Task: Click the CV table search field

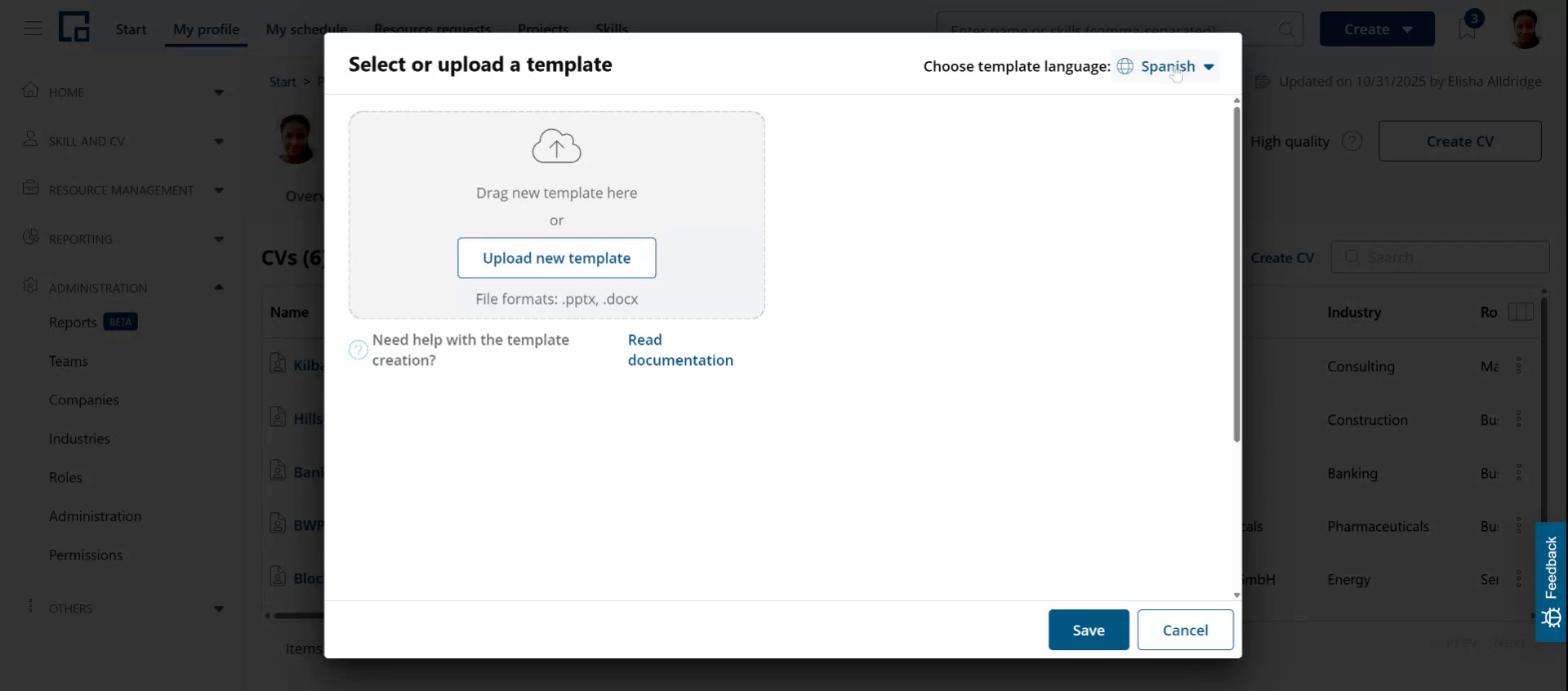Action: [x=1441, y=257]
